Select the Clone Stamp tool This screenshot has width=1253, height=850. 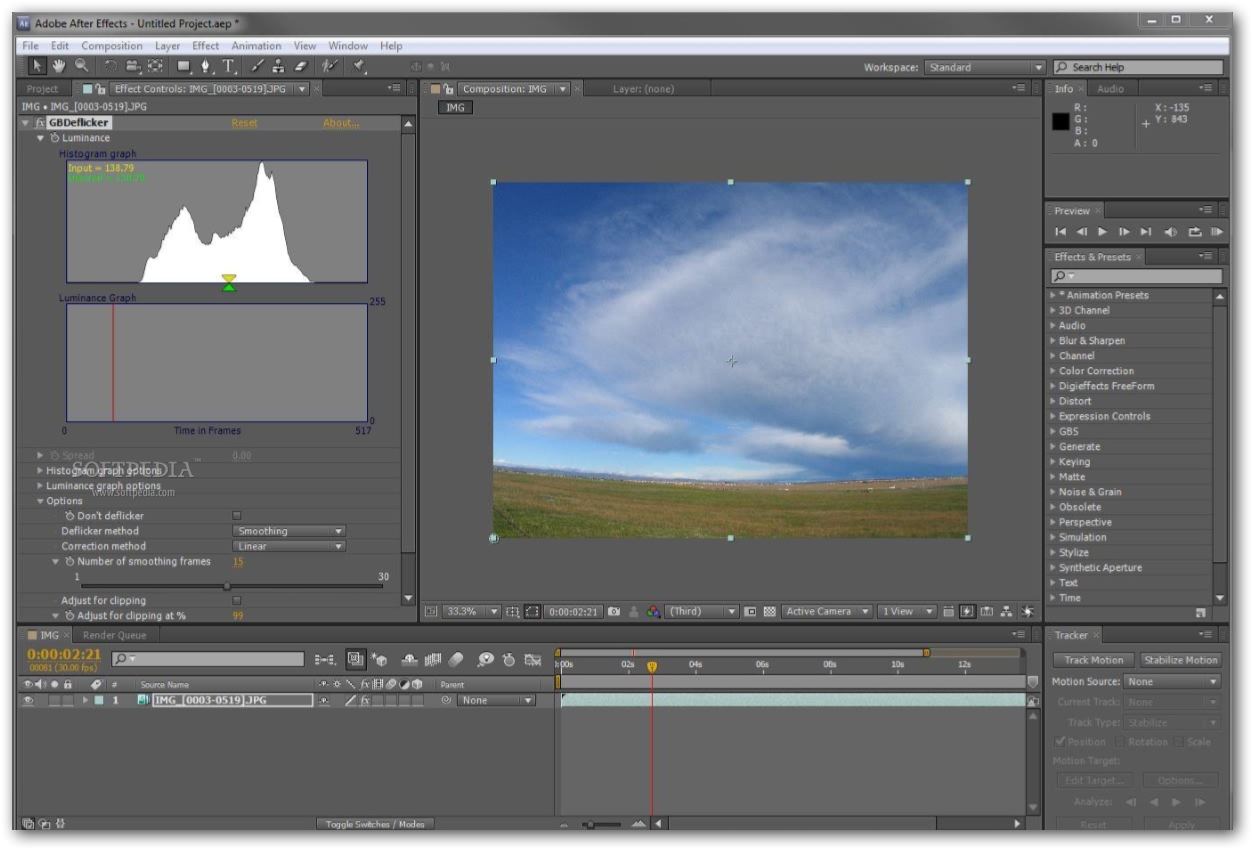(279, 67)
